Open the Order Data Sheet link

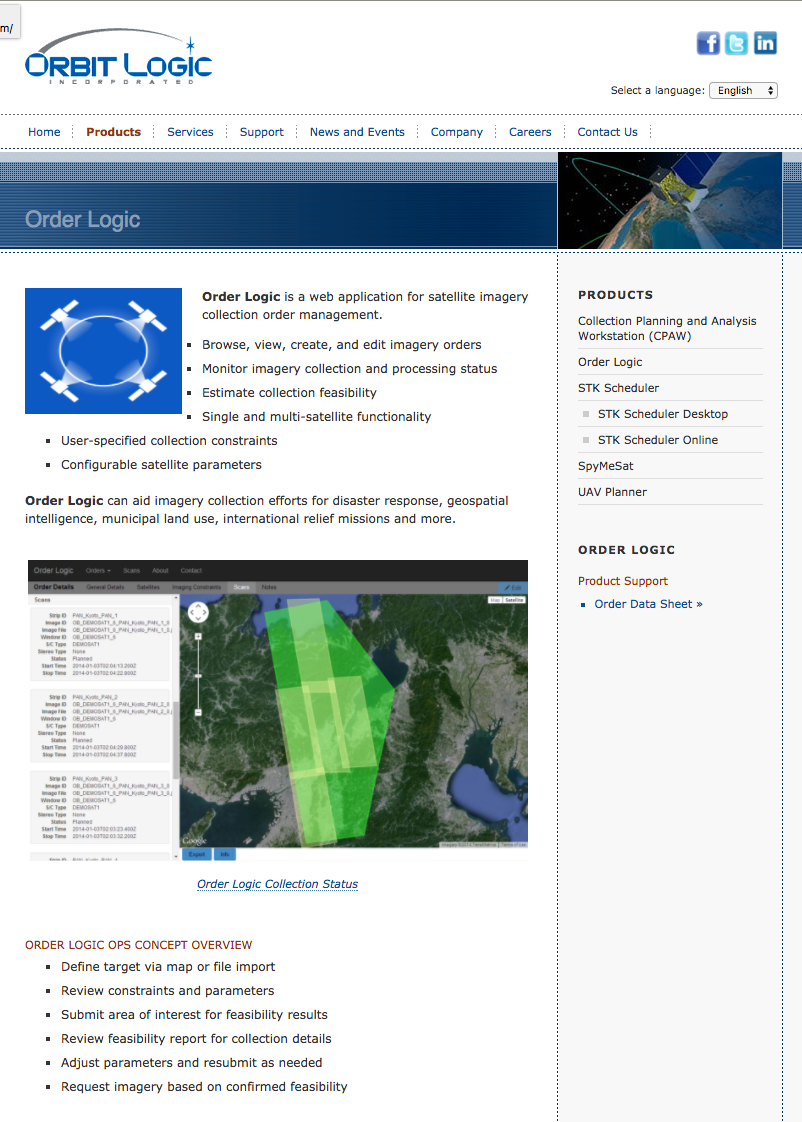click(648, 604)
